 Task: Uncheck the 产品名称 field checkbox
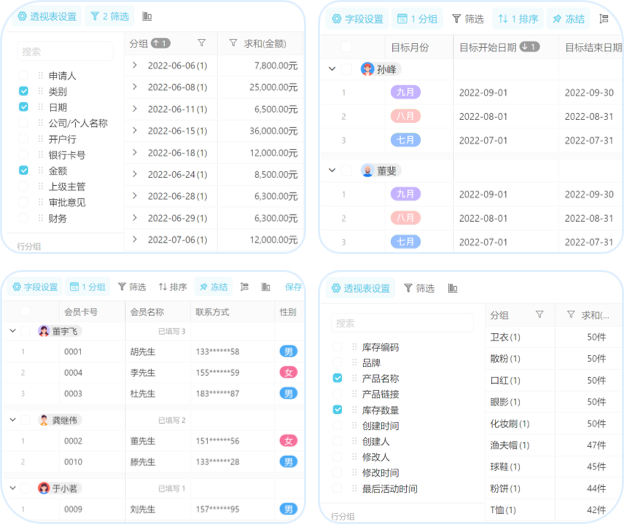pos(337,378)
